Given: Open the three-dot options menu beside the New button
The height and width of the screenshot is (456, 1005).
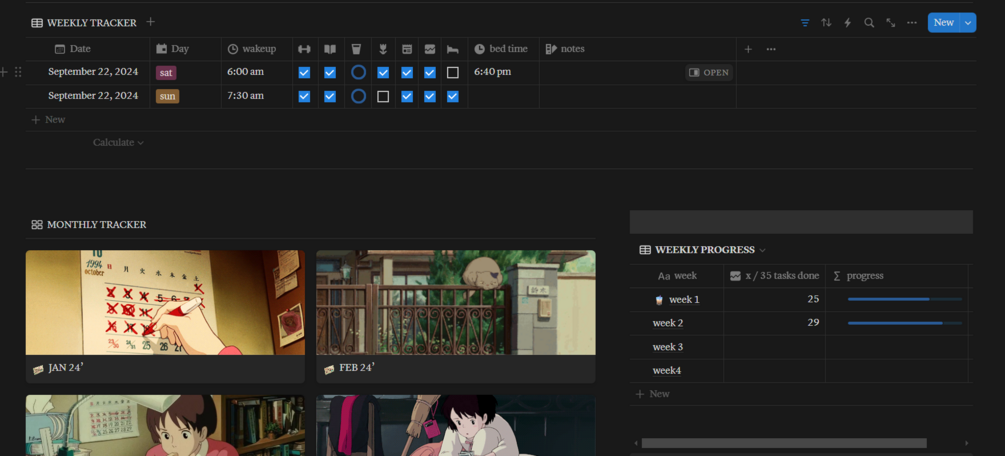Looking at the screenshot, I should point(911,22).
